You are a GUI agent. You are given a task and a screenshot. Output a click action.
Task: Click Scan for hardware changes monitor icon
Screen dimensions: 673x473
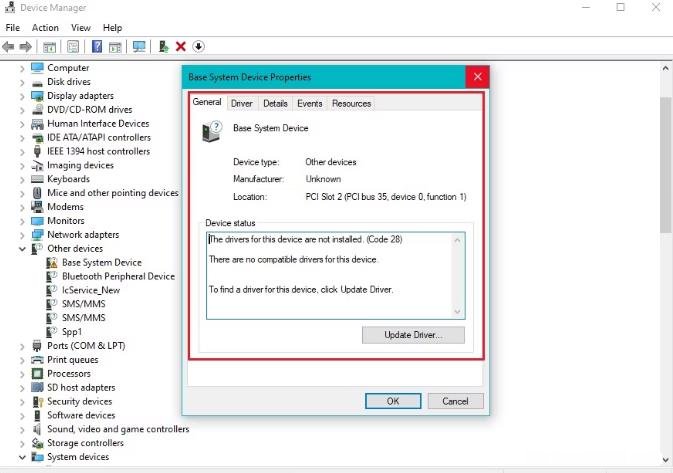[x=139, y=46]
